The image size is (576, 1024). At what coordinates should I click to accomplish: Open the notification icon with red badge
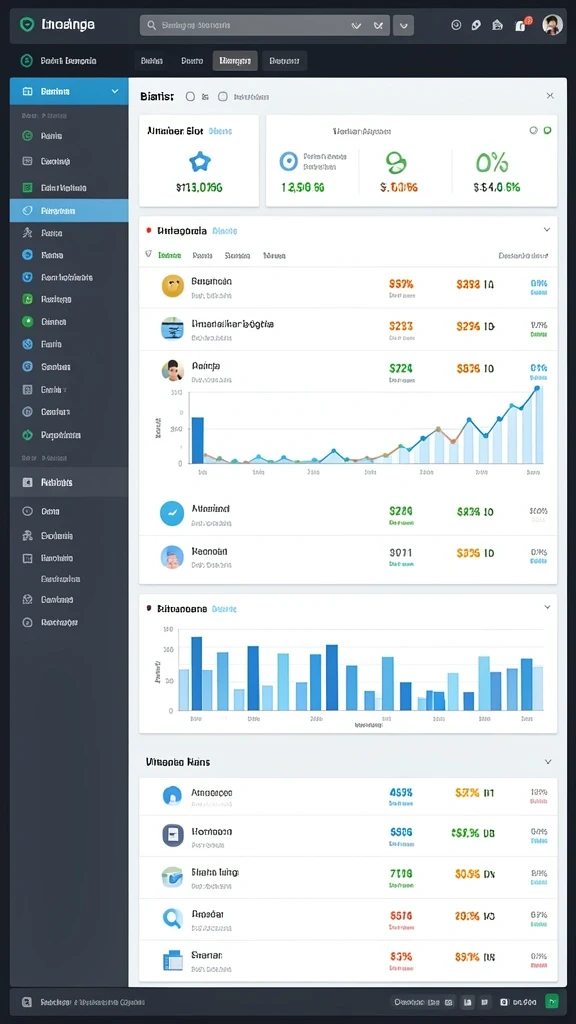pos(521,25)
